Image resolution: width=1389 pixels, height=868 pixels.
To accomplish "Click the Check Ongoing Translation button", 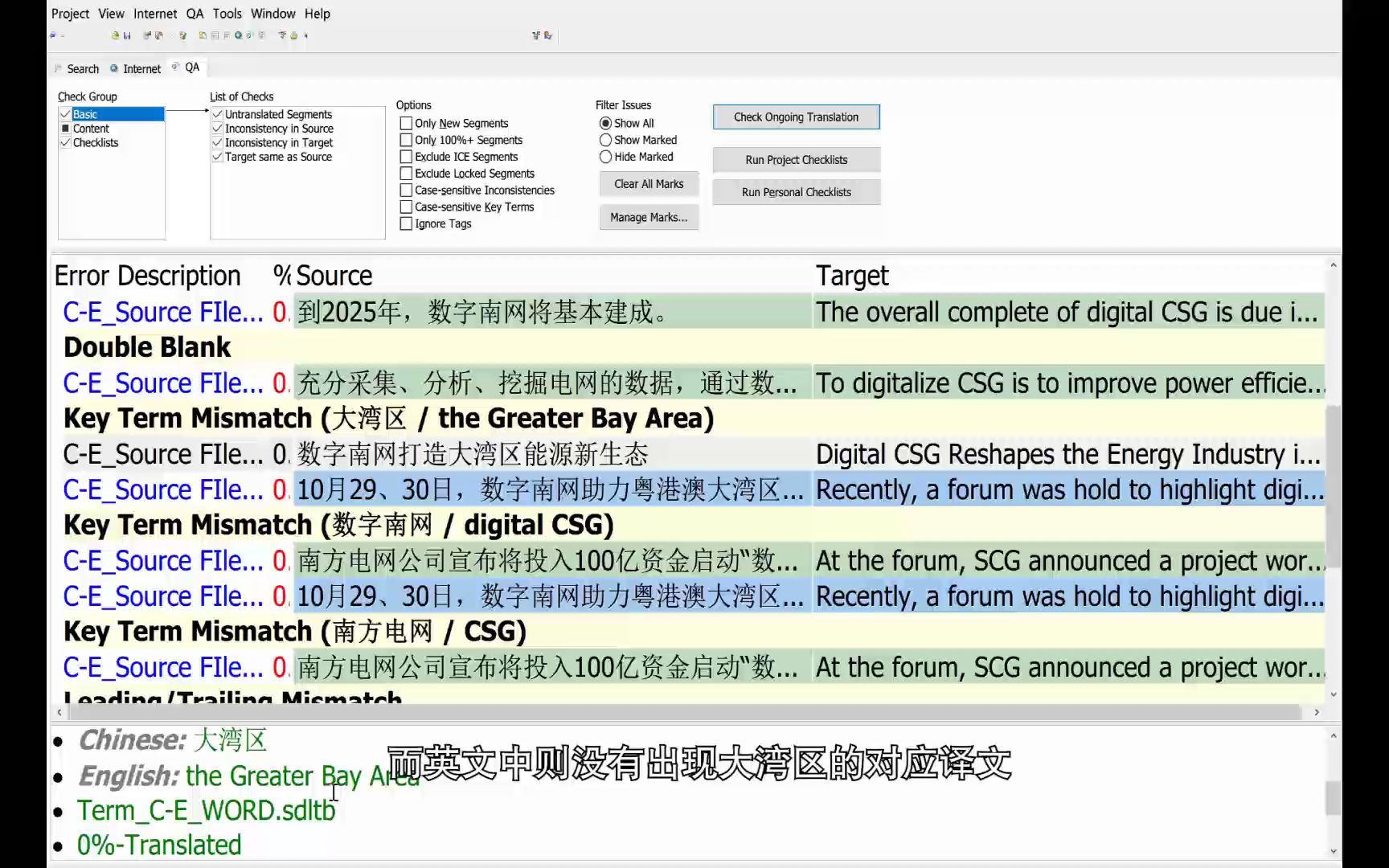I will pos(795,117).
